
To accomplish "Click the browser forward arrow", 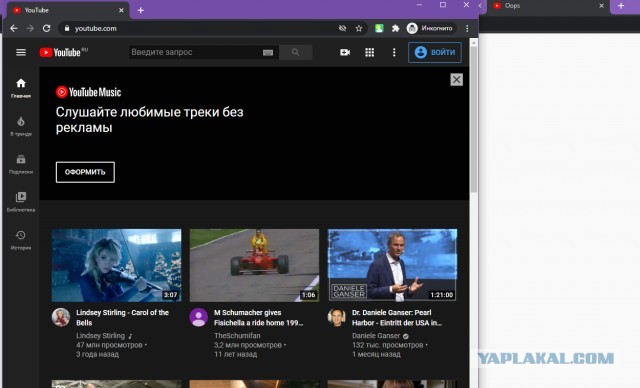I will (x=30, y=28).
